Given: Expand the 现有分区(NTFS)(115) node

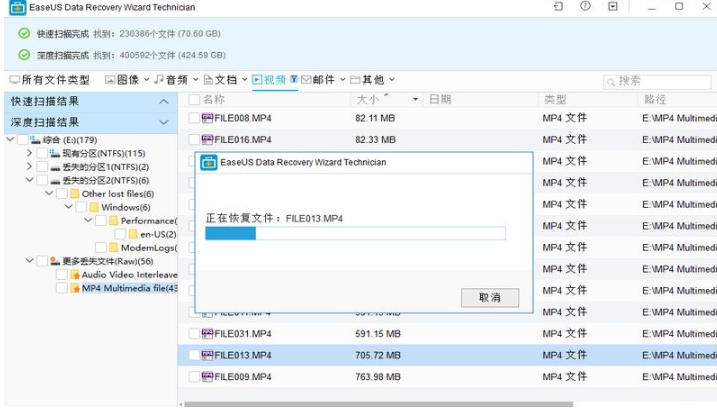Looking at the screenshot, I should pyautogui.click(x=29, y=153).
